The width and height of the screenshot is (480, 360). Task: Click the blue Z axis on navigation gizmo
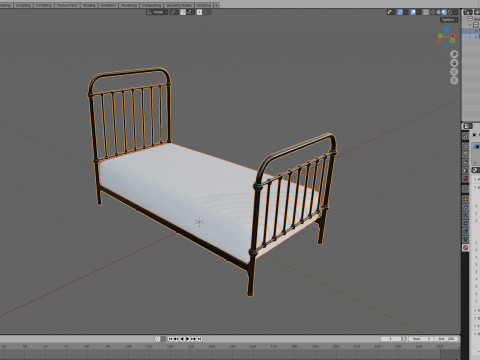446,29
